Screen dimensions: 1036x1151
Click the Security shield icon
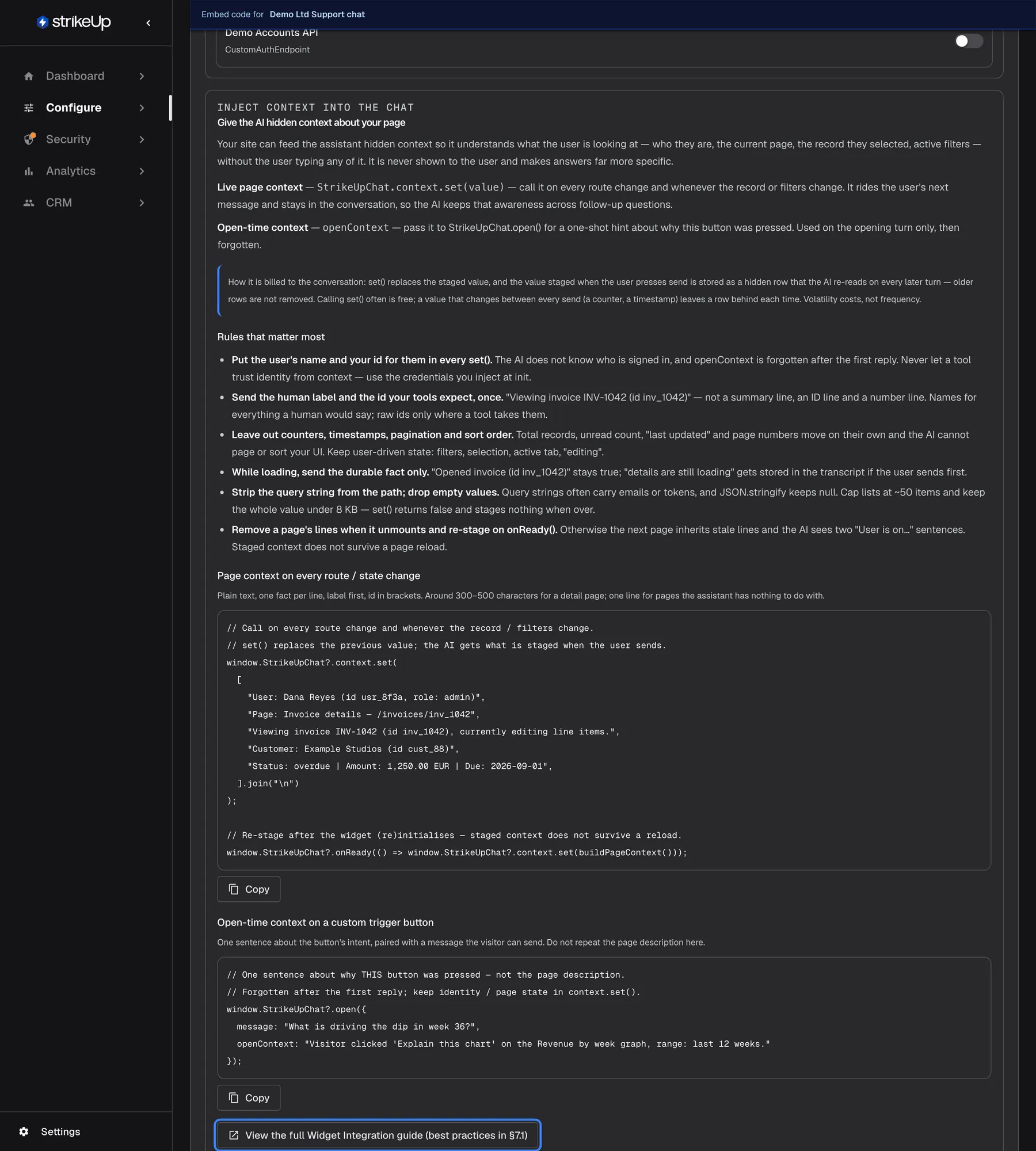pyautogui.click(x=29, y=139)
